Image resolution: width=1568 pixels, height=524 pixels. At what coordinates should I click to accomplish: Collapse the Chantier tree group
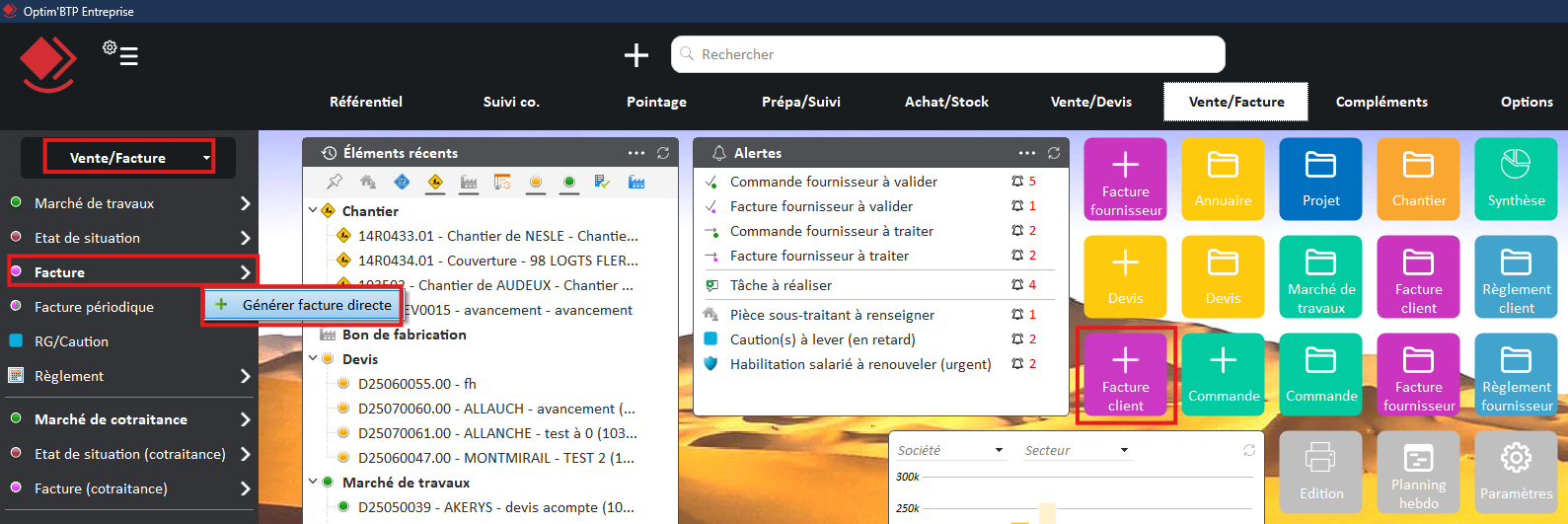pos(313,211)
